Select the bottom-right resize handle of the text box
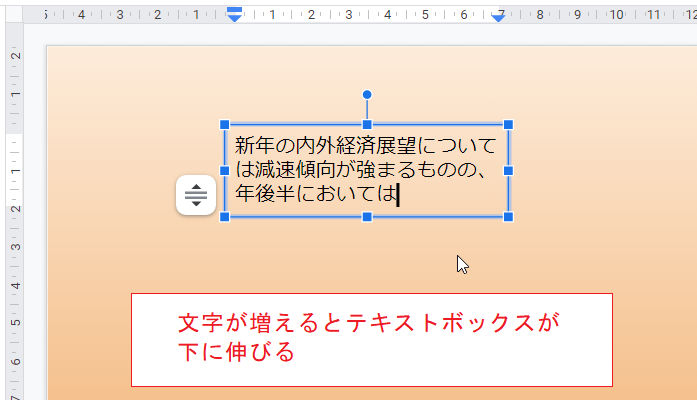The image size is (697, 400). point(509,217)
